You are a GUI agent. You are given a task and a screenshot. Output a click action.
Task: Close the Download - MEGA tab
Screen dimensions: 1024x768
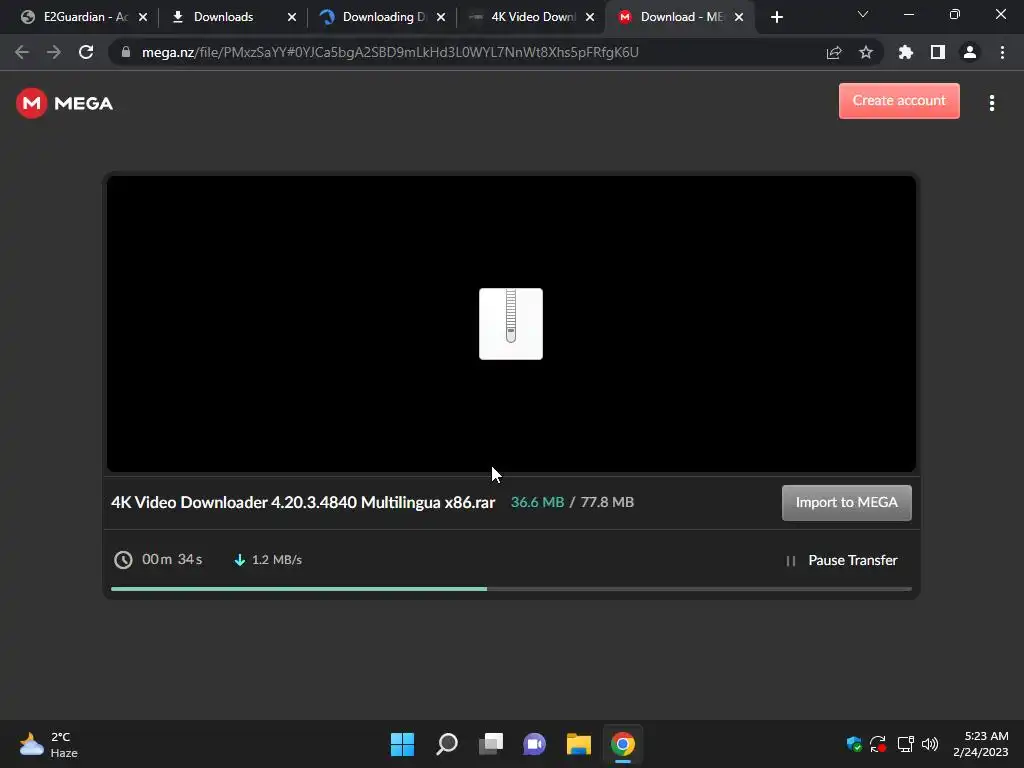pyautogui.click(x=739, y=17)
